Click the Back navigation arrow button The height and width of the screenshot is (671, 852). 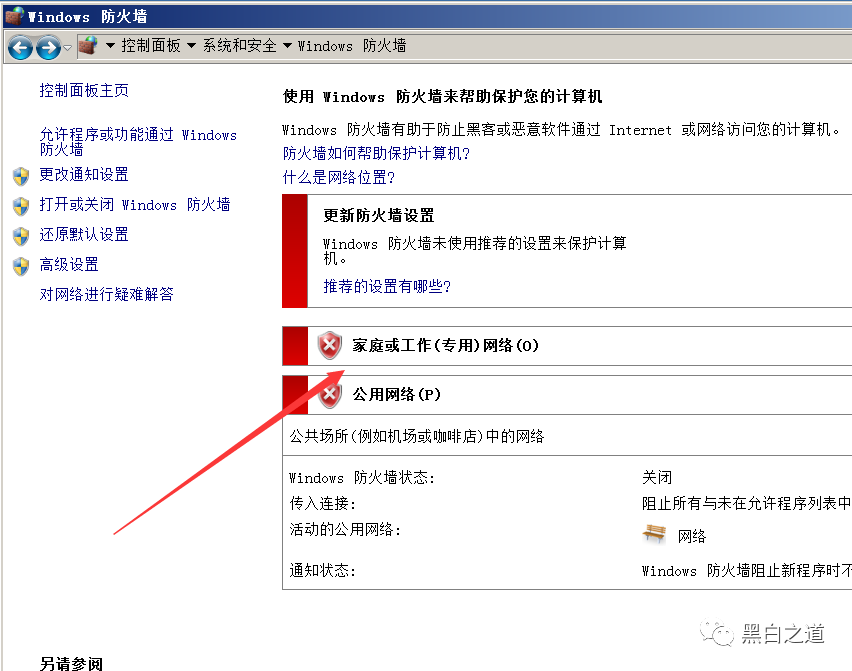20,48
